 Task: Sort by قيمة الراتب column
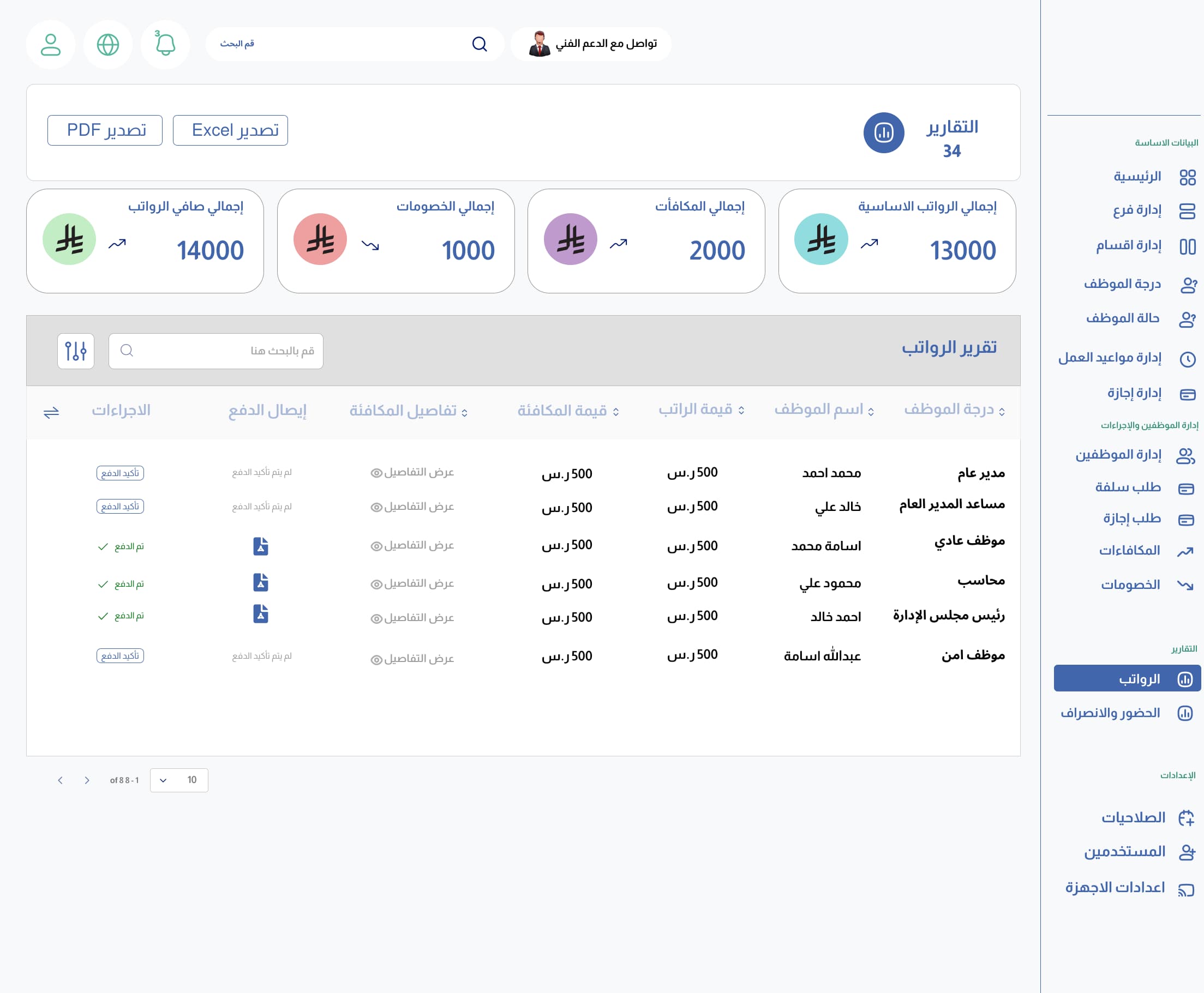coord(701,410)
